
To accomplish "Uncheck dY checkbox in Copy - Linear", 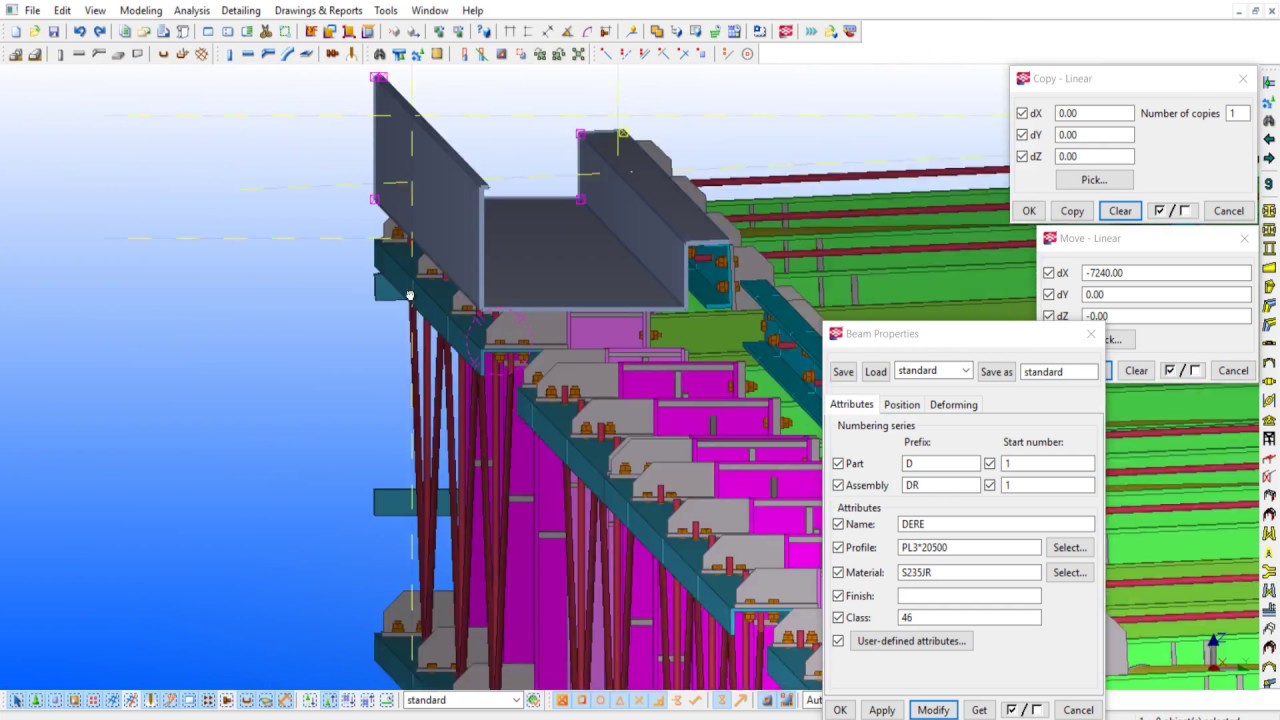I will click(1022, 135).
